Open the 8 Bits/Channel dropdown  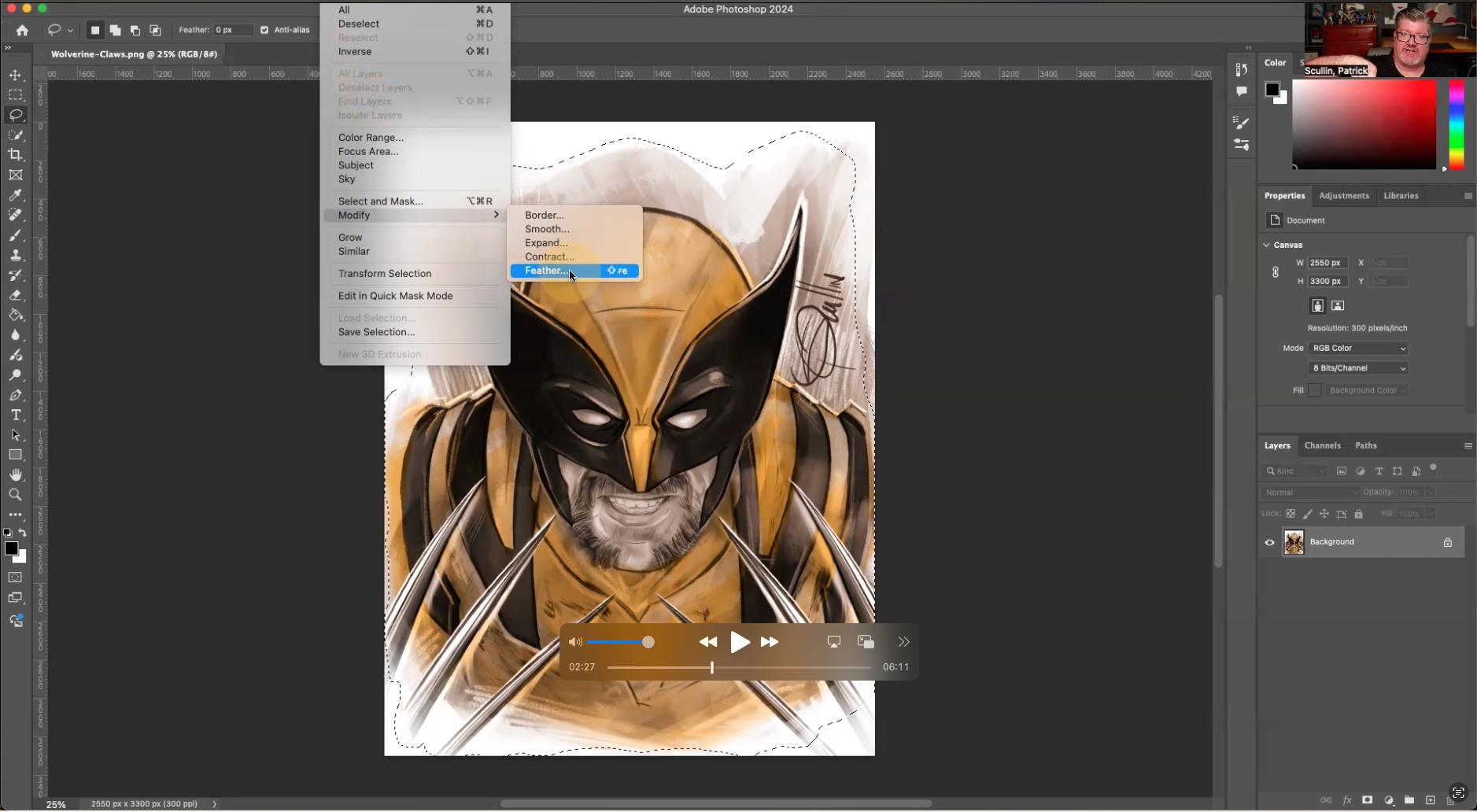point(1358,368)
